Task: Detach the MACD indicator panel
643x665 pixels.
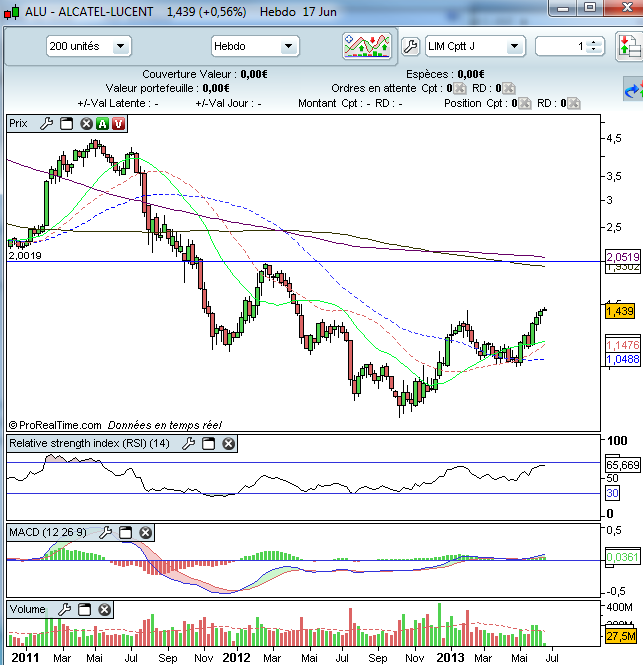Action: [x=125, y=533]
